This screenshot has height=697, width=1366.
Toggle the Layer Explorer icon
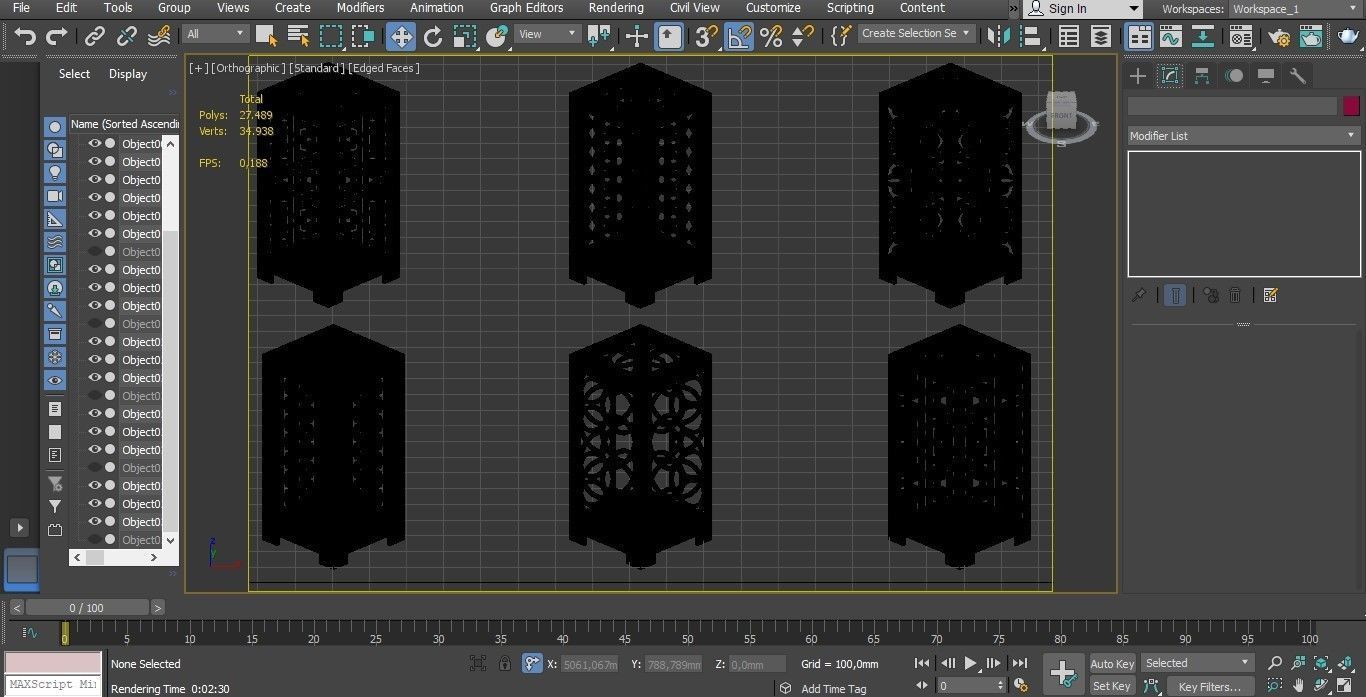click(1100, 37)
